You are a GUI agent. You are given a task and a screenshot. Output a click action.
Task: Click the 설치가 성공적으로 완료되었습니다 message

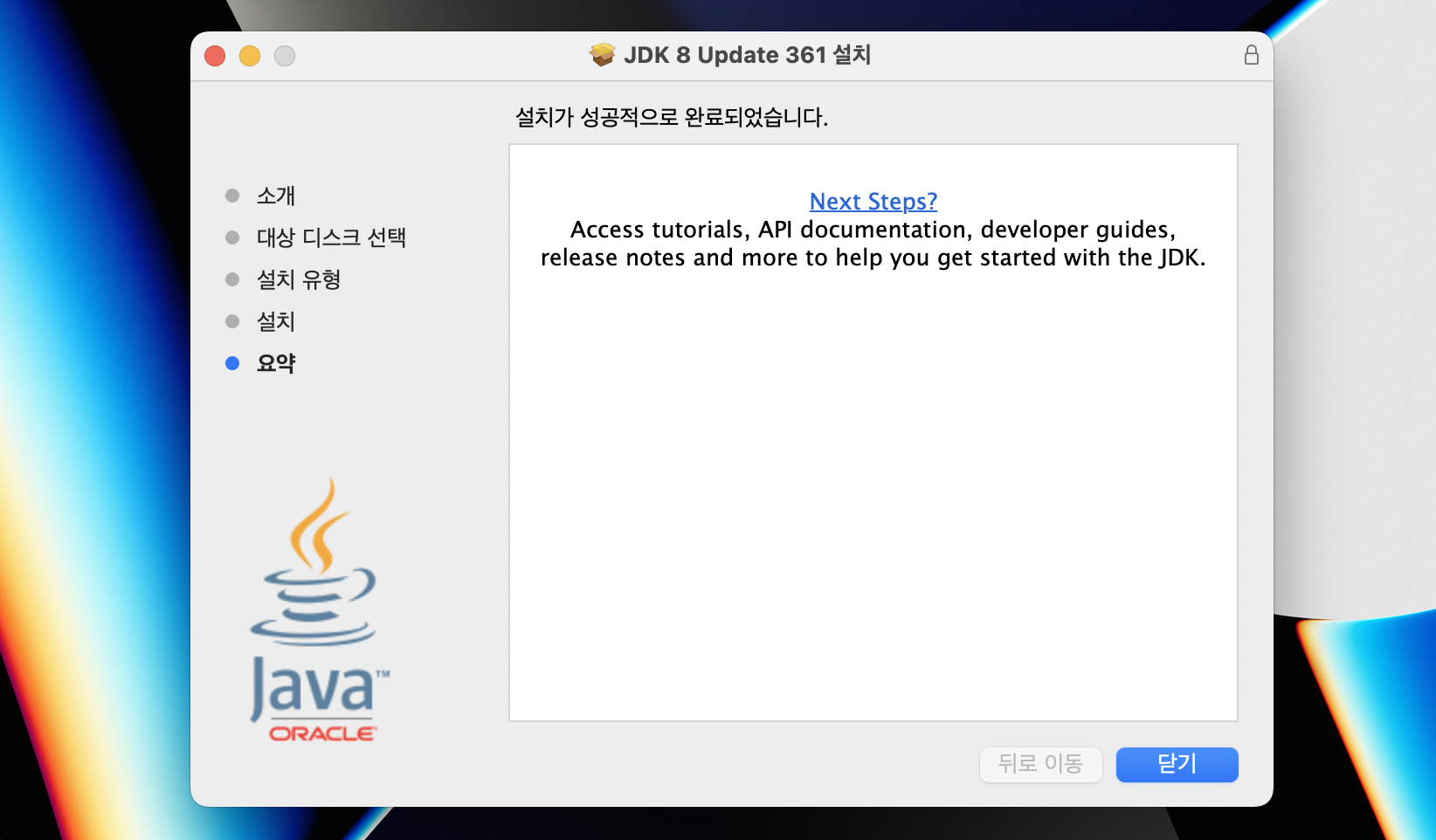(672, 117)
